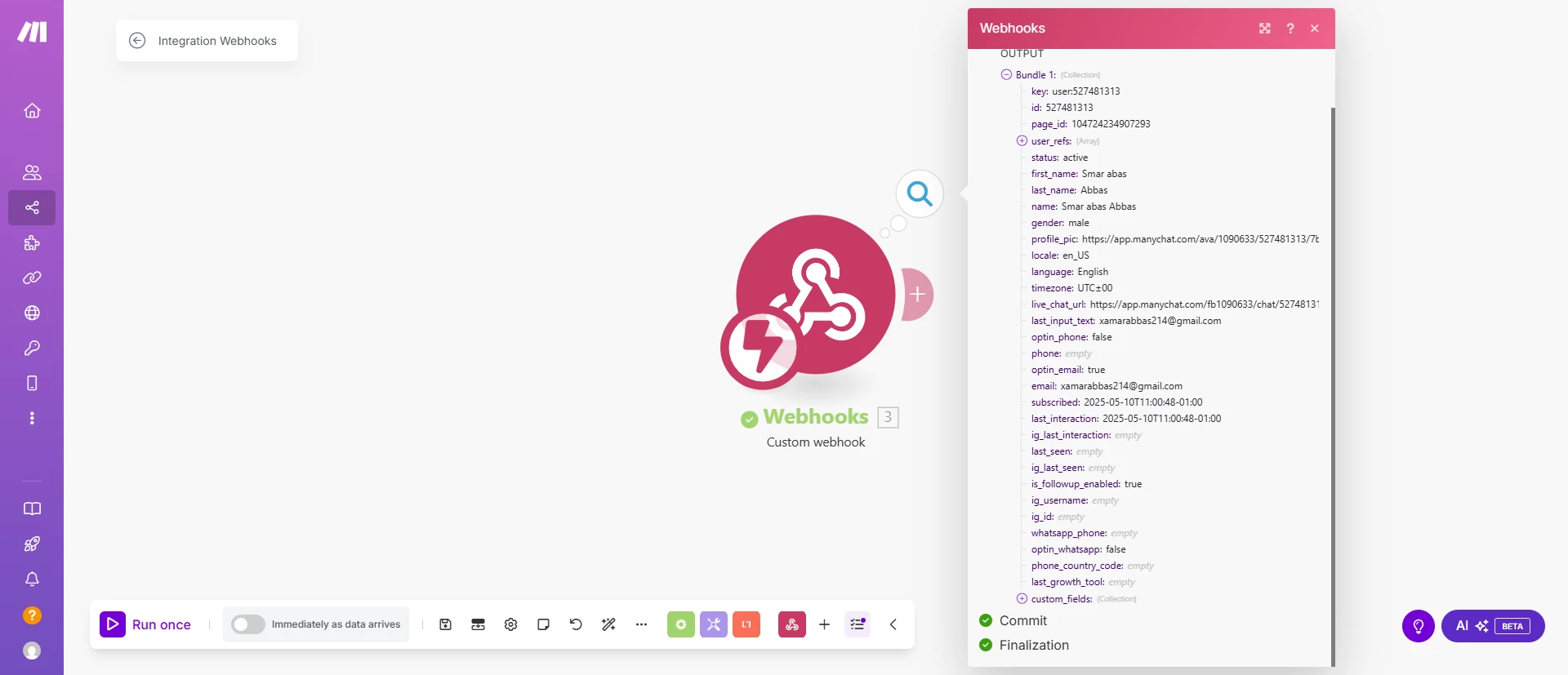
Task: Open the green Tools favorite in the toolbar
Action: point(681,624)
